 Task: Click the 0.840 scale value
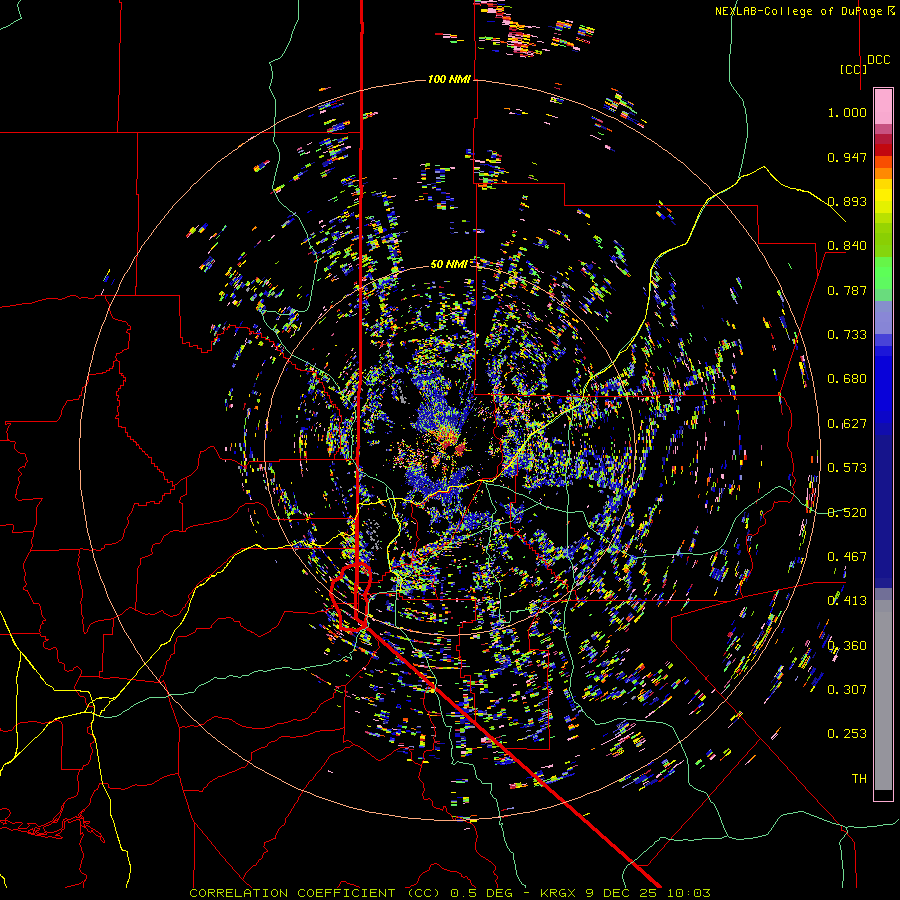[x=847, y=246]
